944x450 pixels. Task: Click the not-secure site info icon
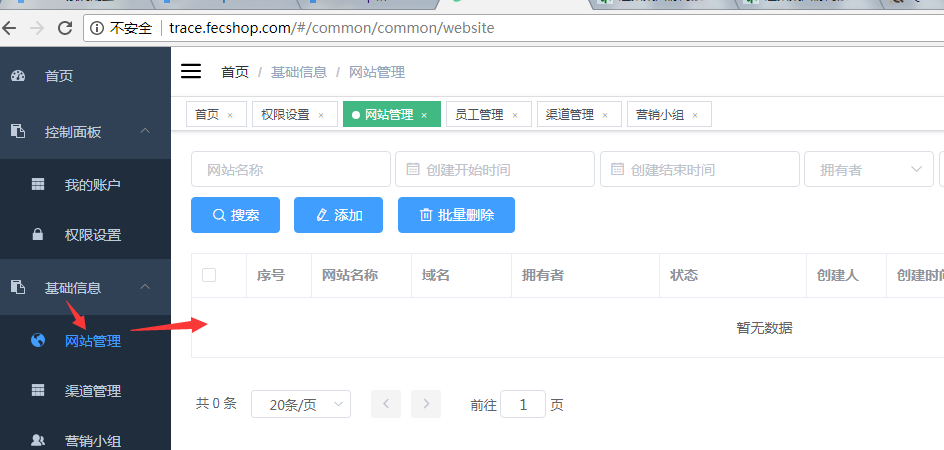click(x=96, y=28)
